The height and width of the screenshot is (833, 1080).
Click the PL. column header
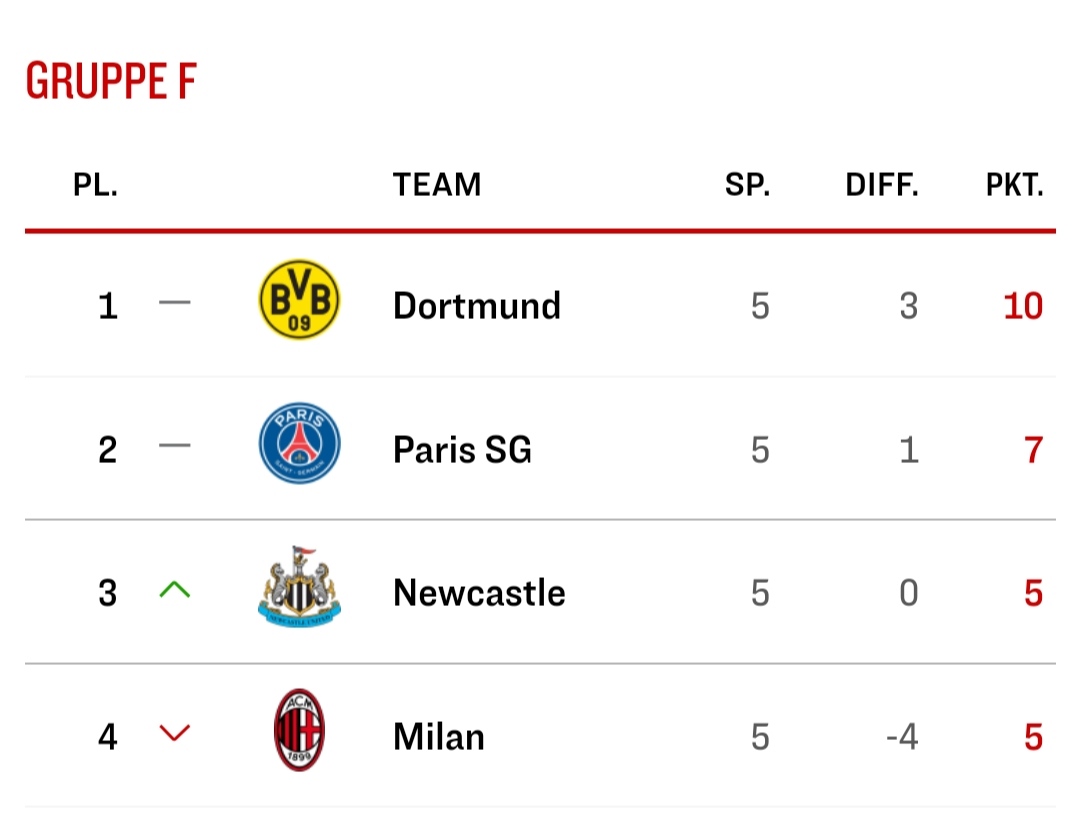point(96,185)
